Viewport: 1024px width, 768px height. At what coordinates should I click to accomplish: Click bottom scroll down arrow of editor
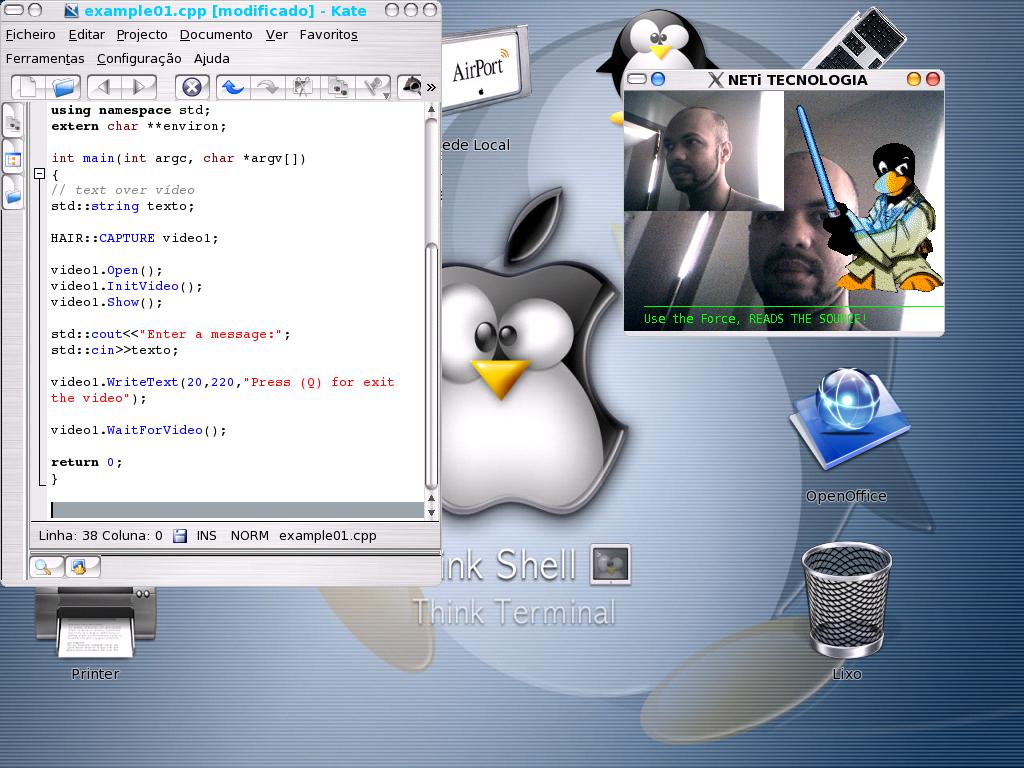click(x=431, y=513)
